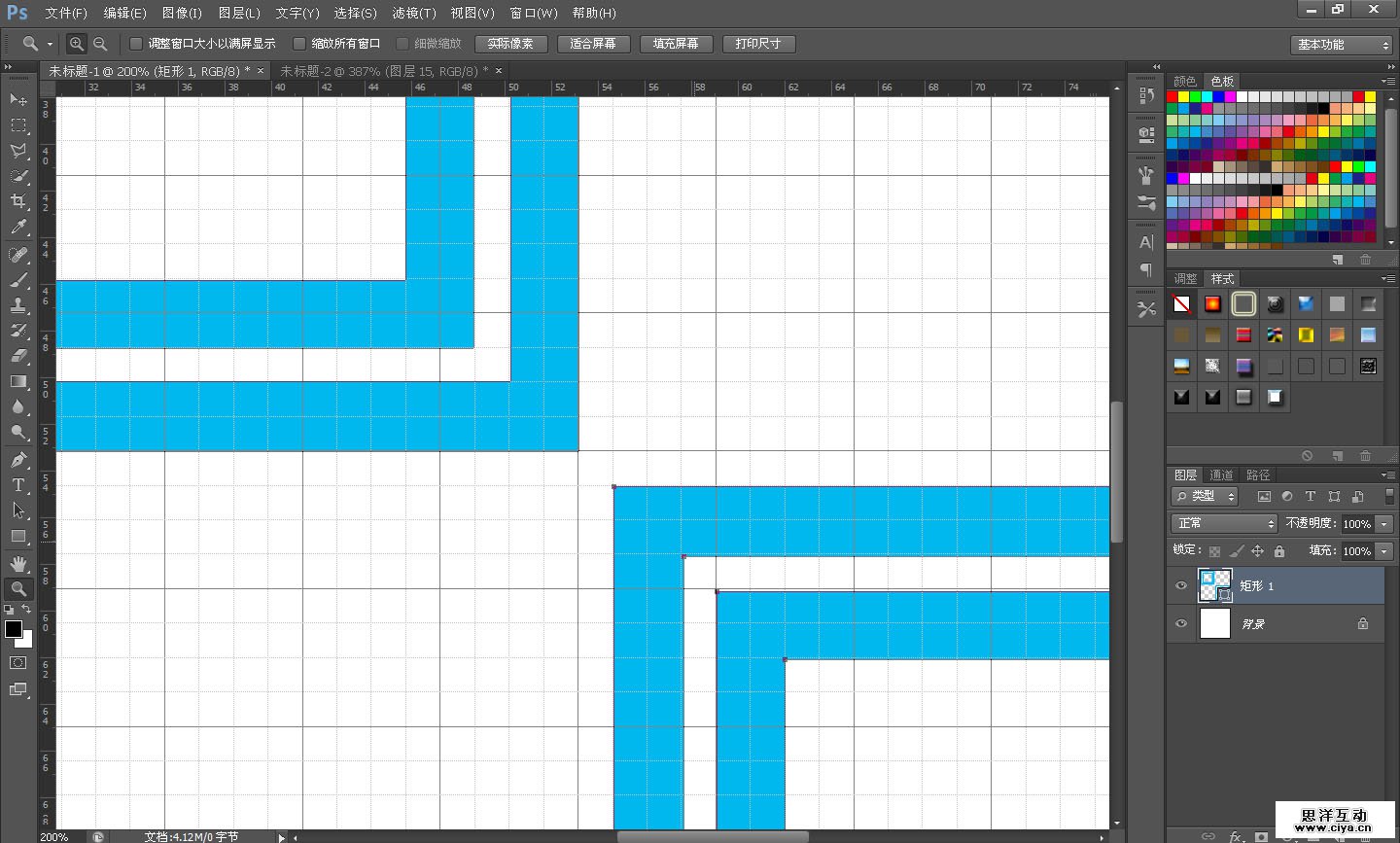Select the Crop tool
The image size is (1400, 843).
(17, 201)
